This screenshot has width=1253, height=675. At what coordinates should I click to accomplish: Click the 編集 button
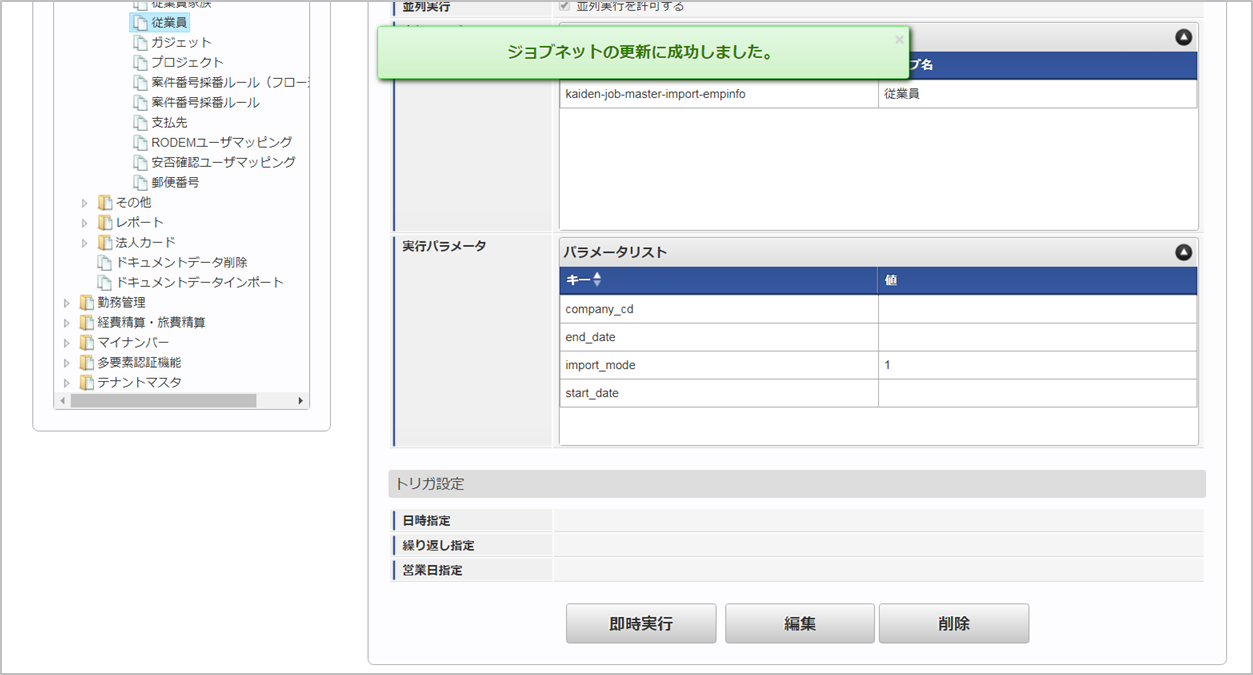click(799, 623)
